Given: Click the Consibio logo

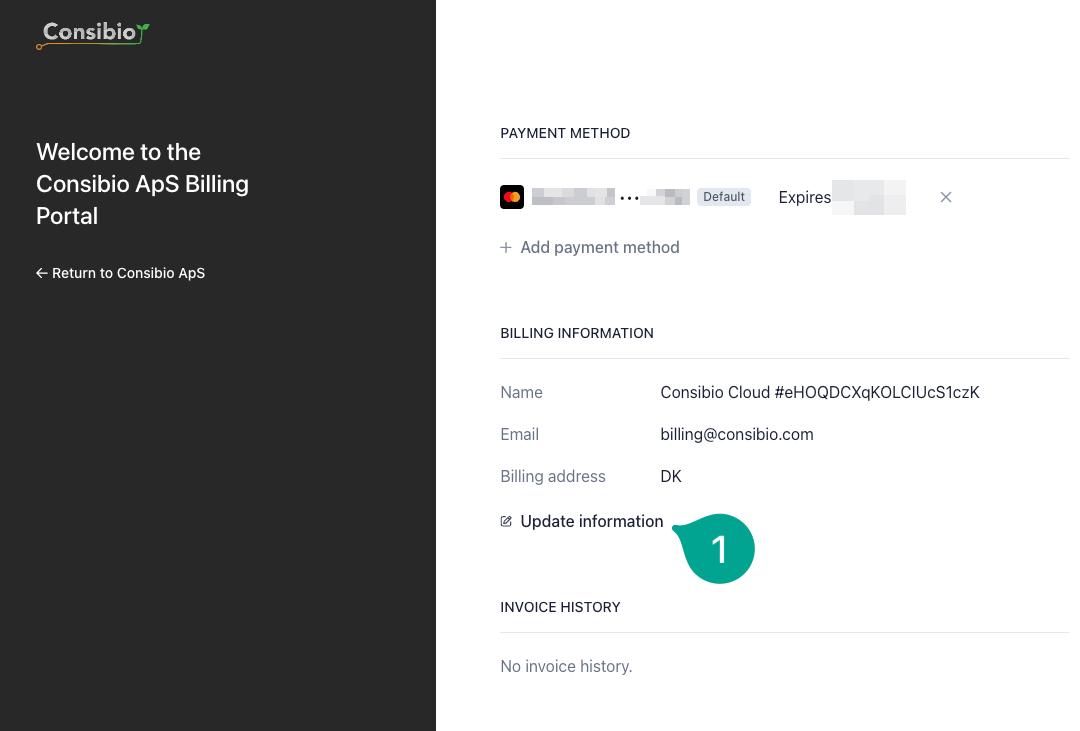Looking at the screenshot, I should tap(93, 34).
